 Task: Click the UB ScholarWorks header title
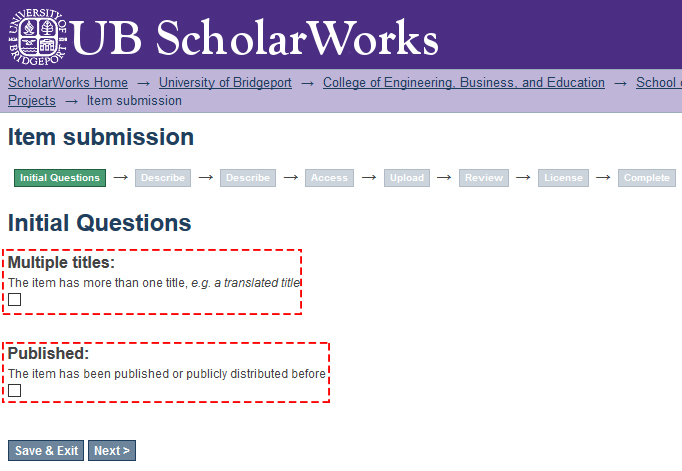pos(254,38)
